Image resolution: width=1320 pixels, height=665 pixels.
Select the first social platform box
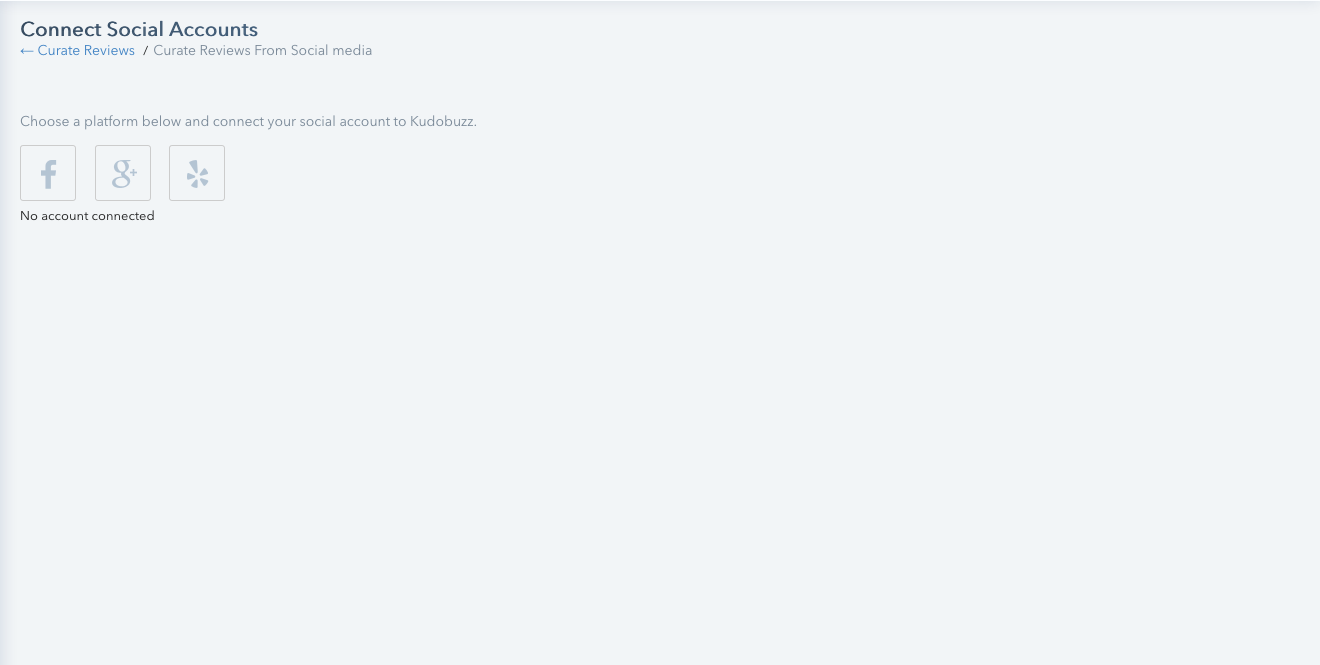tap(48, 173)
